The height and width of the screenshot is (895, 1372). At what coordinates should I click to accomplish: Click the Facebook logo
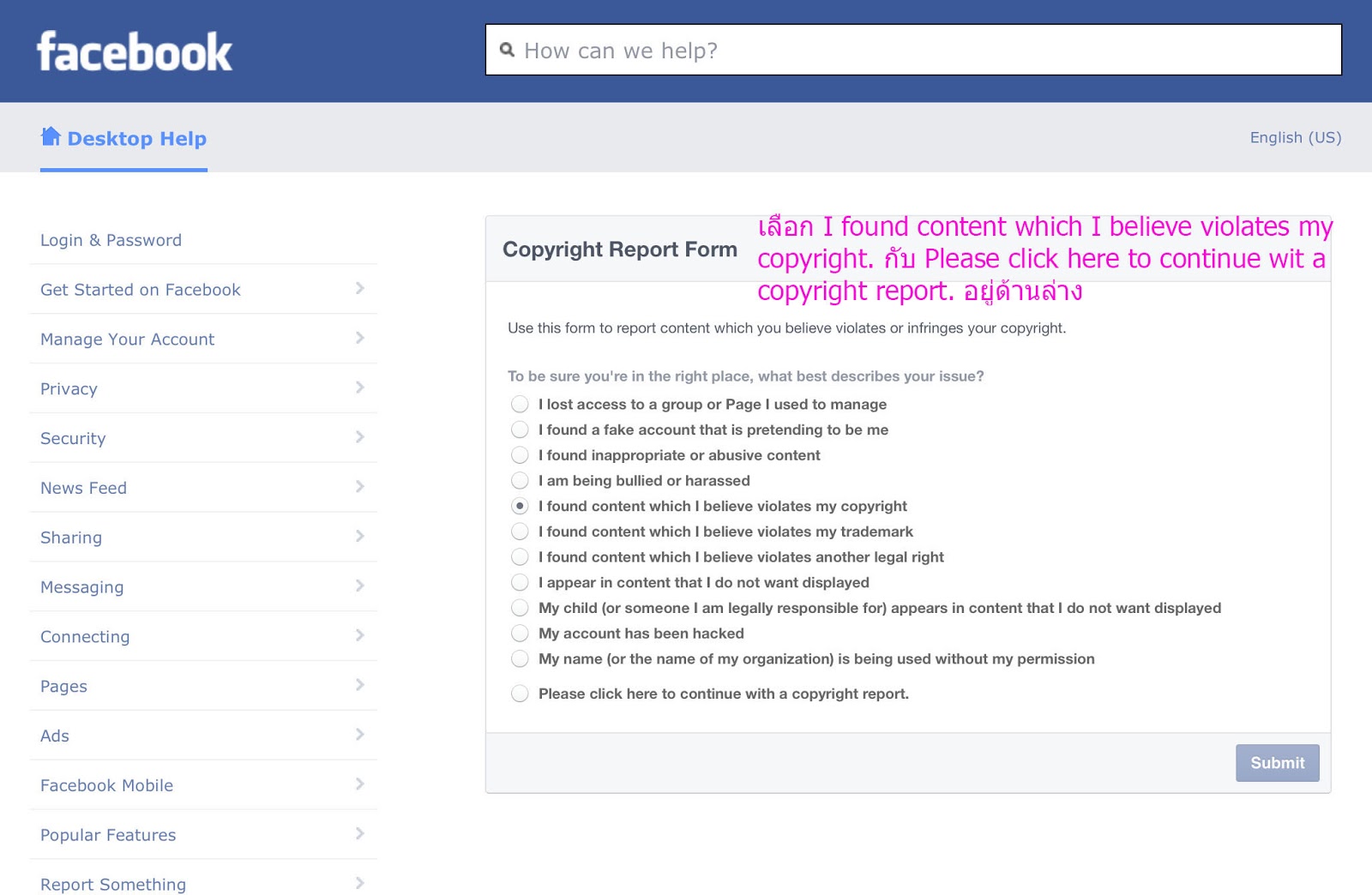pos(135,51)
